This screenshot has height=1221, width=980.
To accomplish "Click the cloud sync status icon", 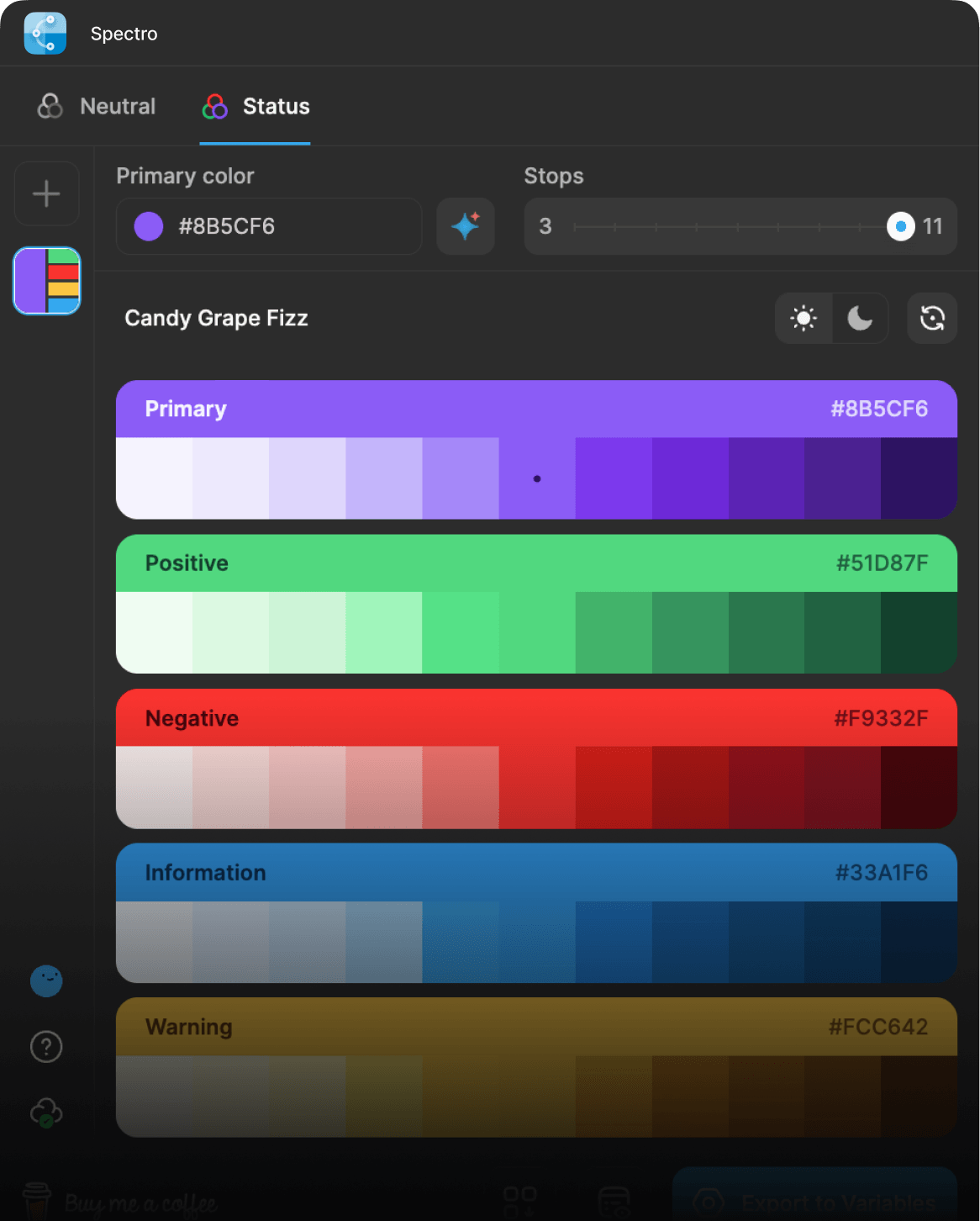I will coord(46,1113).
